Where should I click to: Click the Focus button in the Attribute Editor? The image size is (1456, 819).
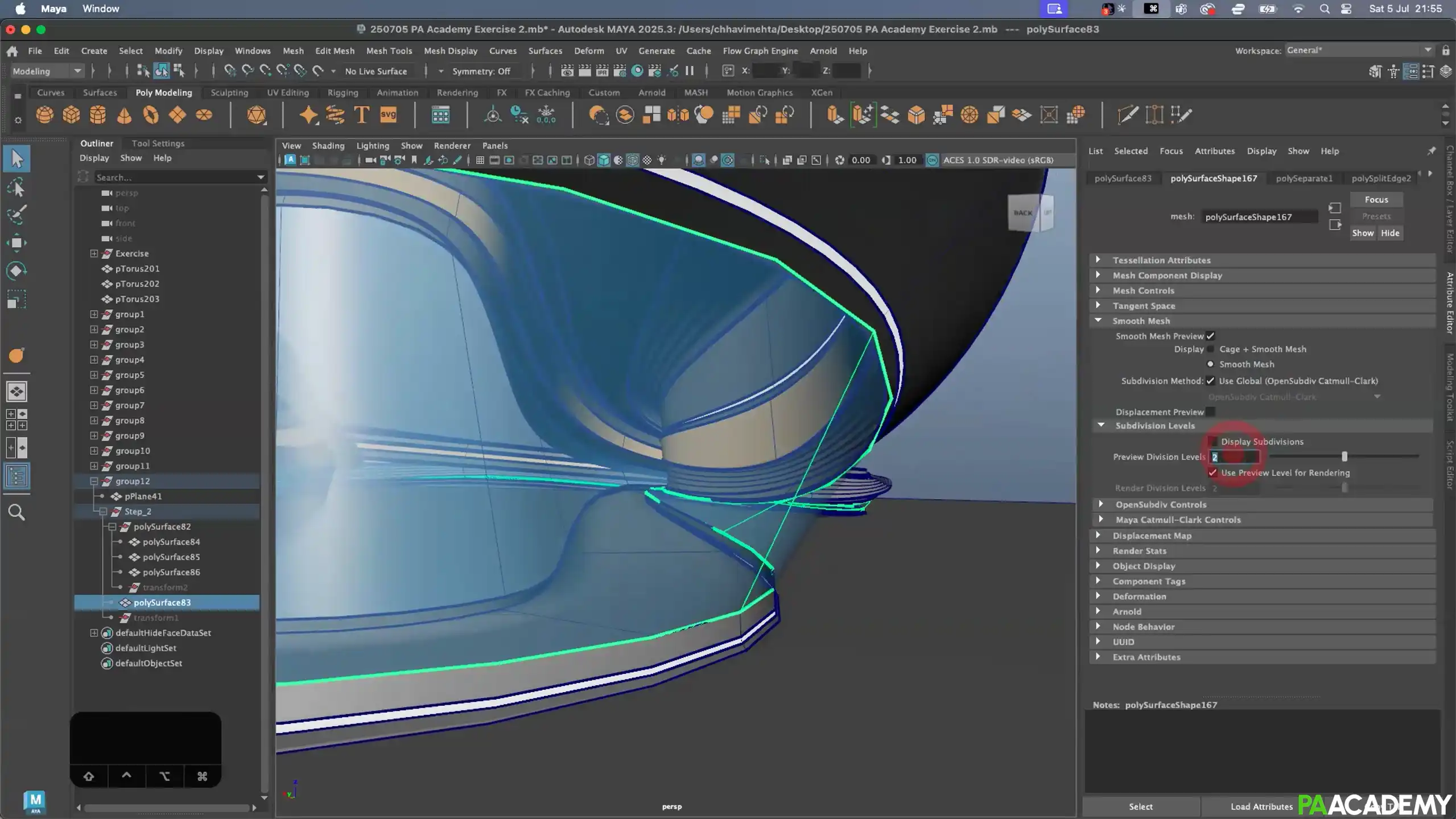(1376, 199)
